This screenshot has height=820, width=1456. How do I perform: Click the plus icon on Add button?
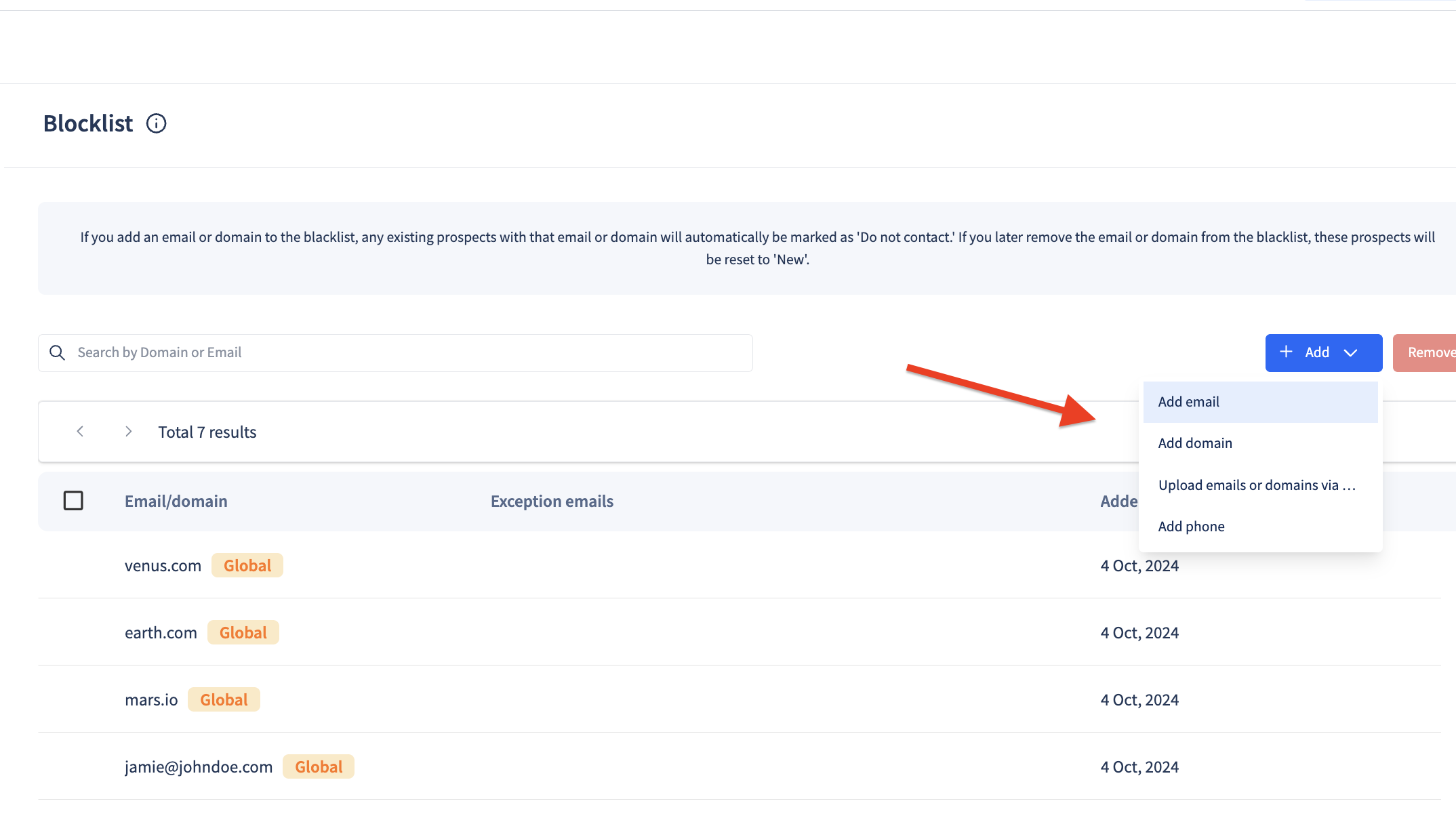(1286, 352)
